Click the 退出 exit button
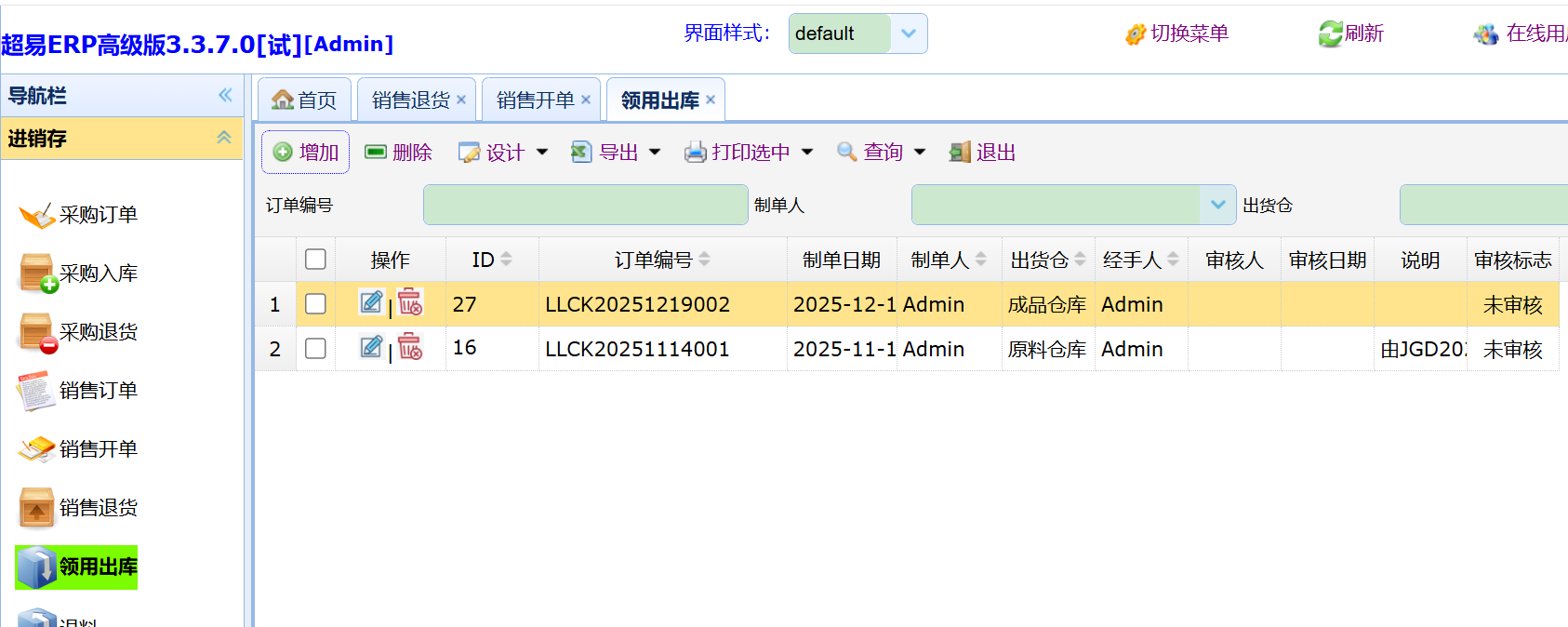Screen dimensions: 1568x627 point(983,153)
